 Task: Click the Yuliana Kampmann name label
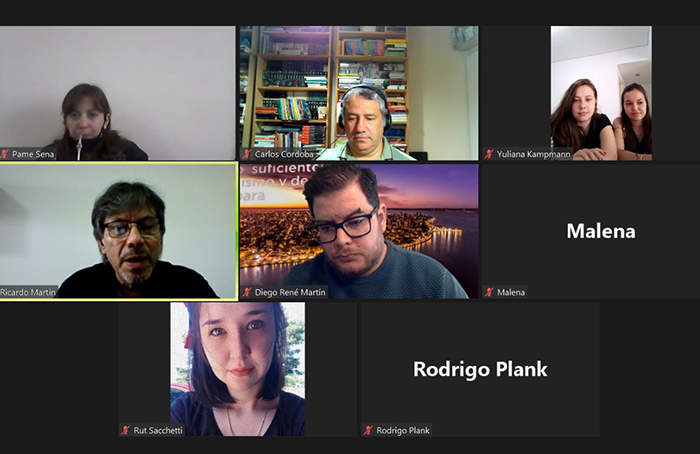[533, 154]
